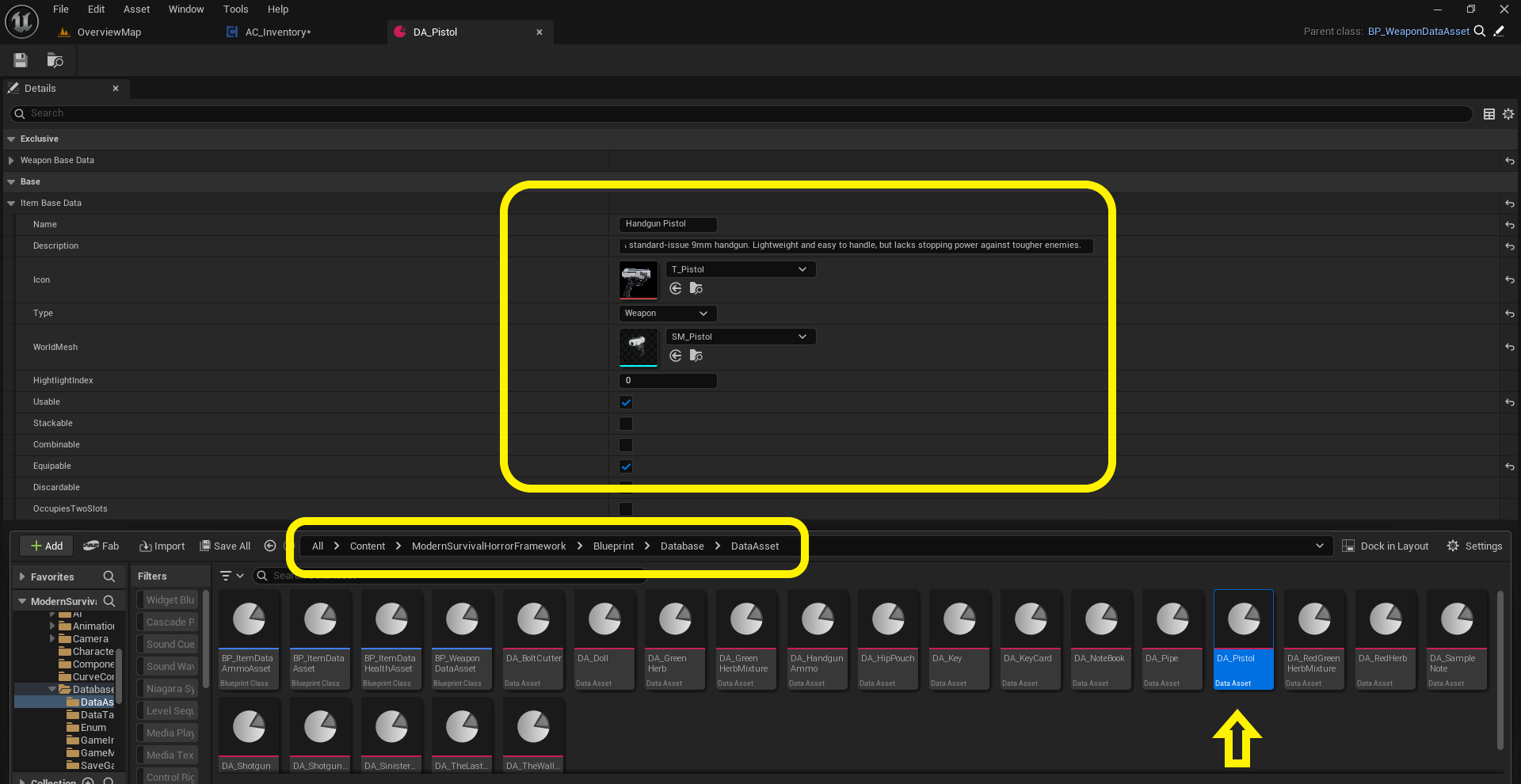The height and width of the screenshot is (784, 1521).
Task: Open the Type dropdown showing Weapon
Action: (x=667, y=314)
